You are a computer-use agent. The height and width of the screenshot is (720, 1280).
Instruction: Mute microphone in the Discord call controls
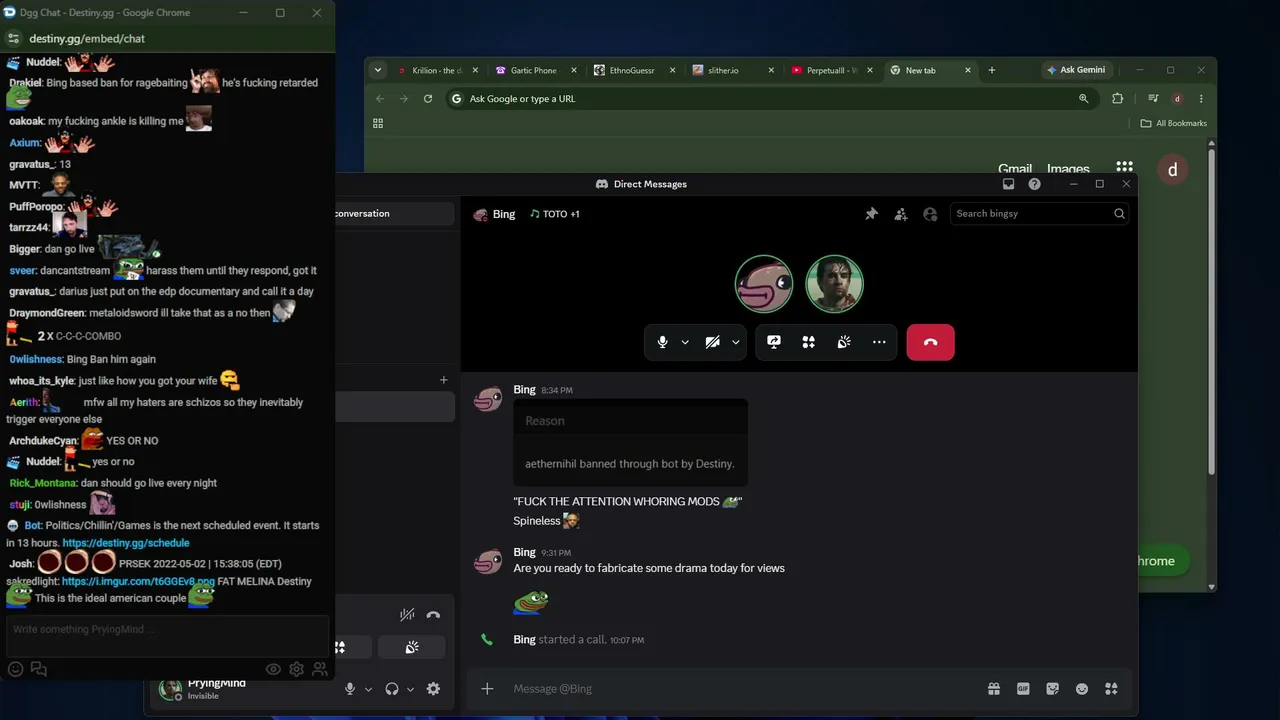pos(662,342)
